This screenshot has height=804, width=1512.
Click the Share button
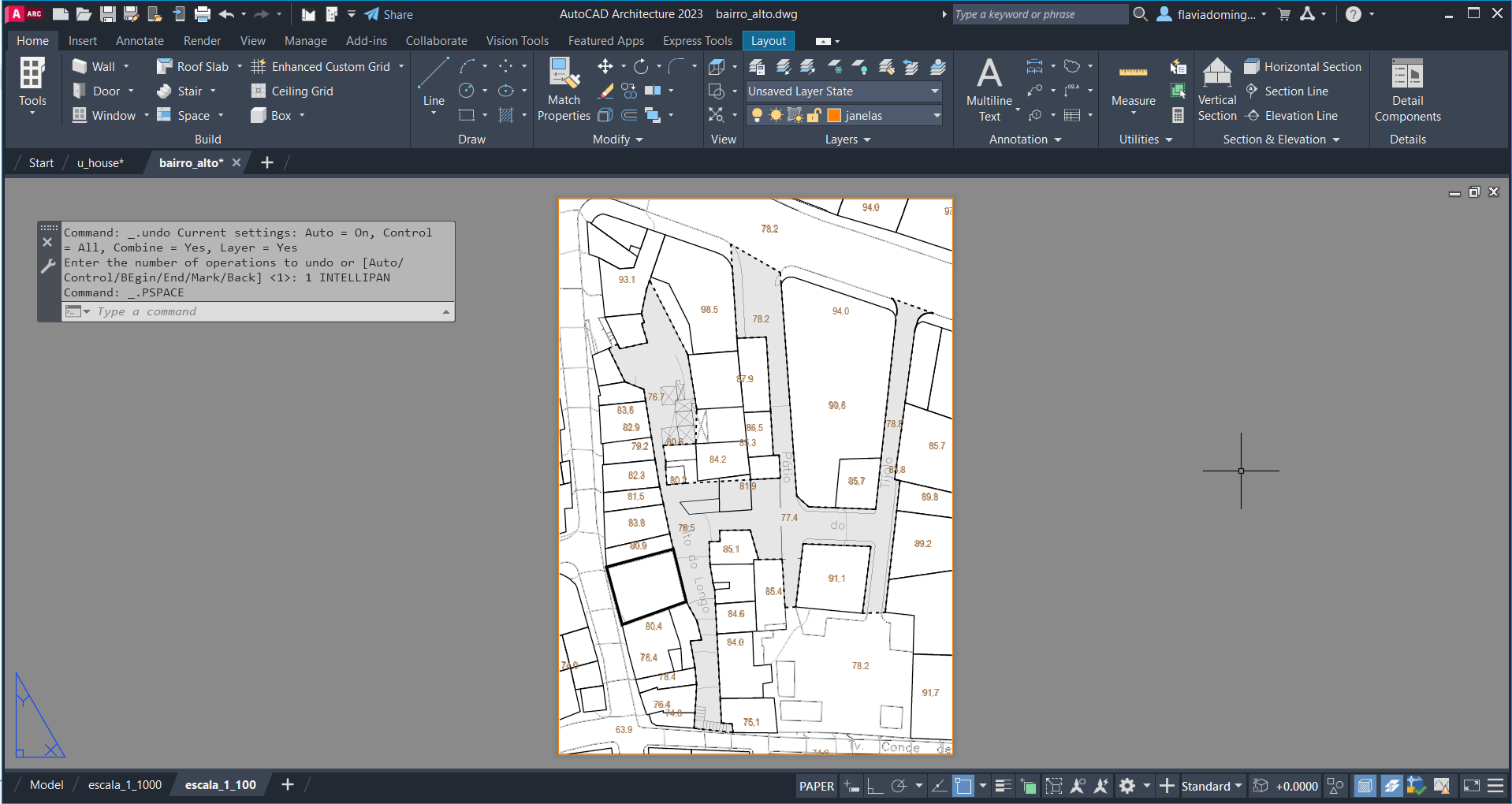point(389,14)
